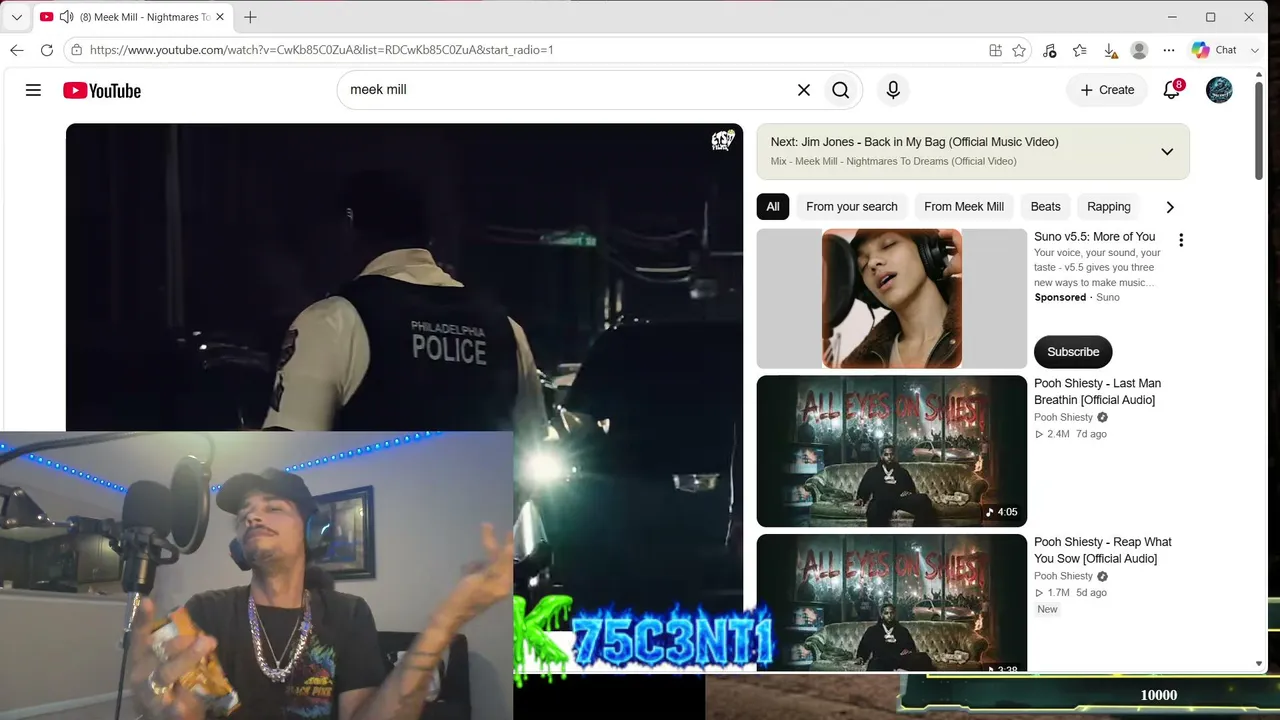Open a new browser tab

(x=250, y=17)
